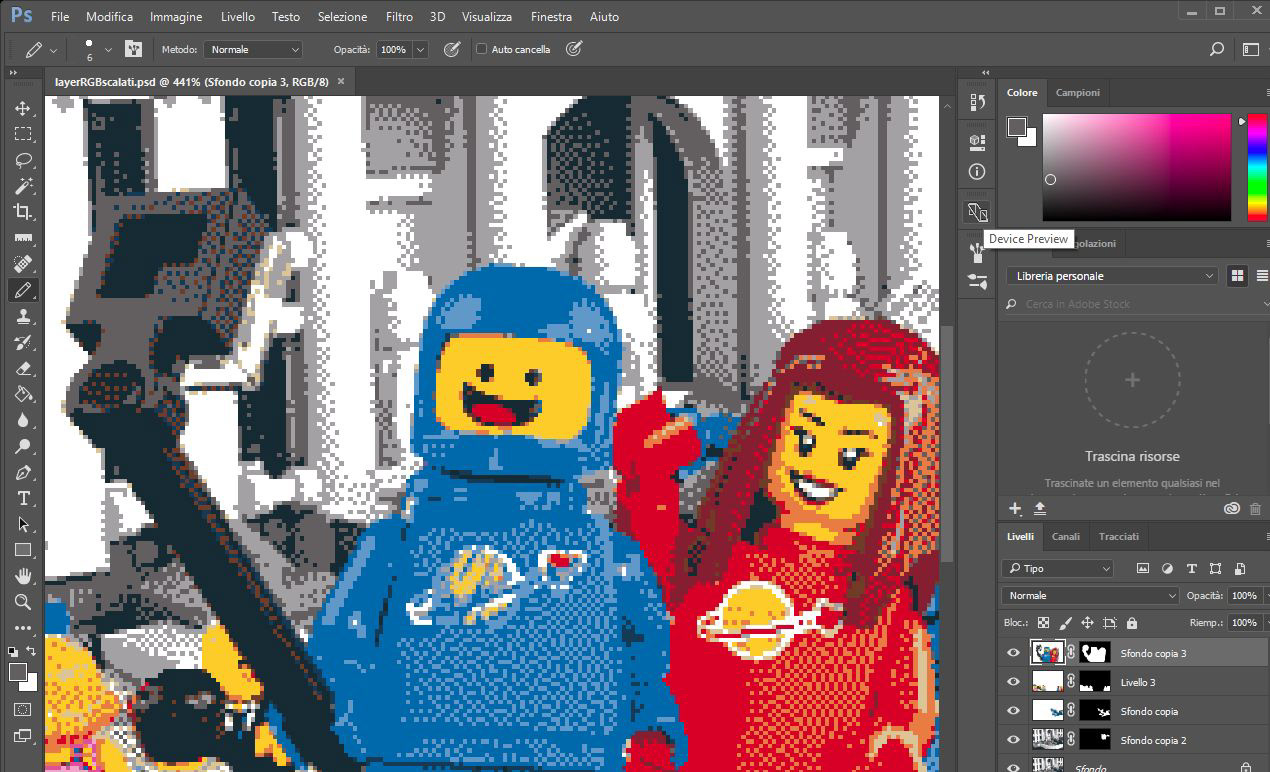
Task: Open the File menu
Action: (60, 17)
